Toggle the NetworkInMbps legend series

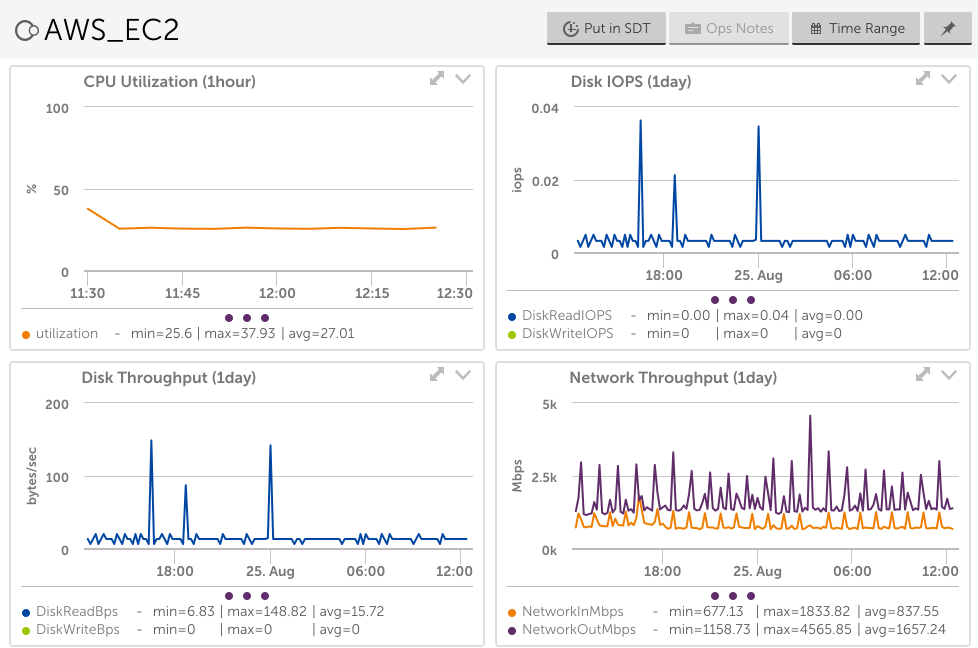(573, 611)
